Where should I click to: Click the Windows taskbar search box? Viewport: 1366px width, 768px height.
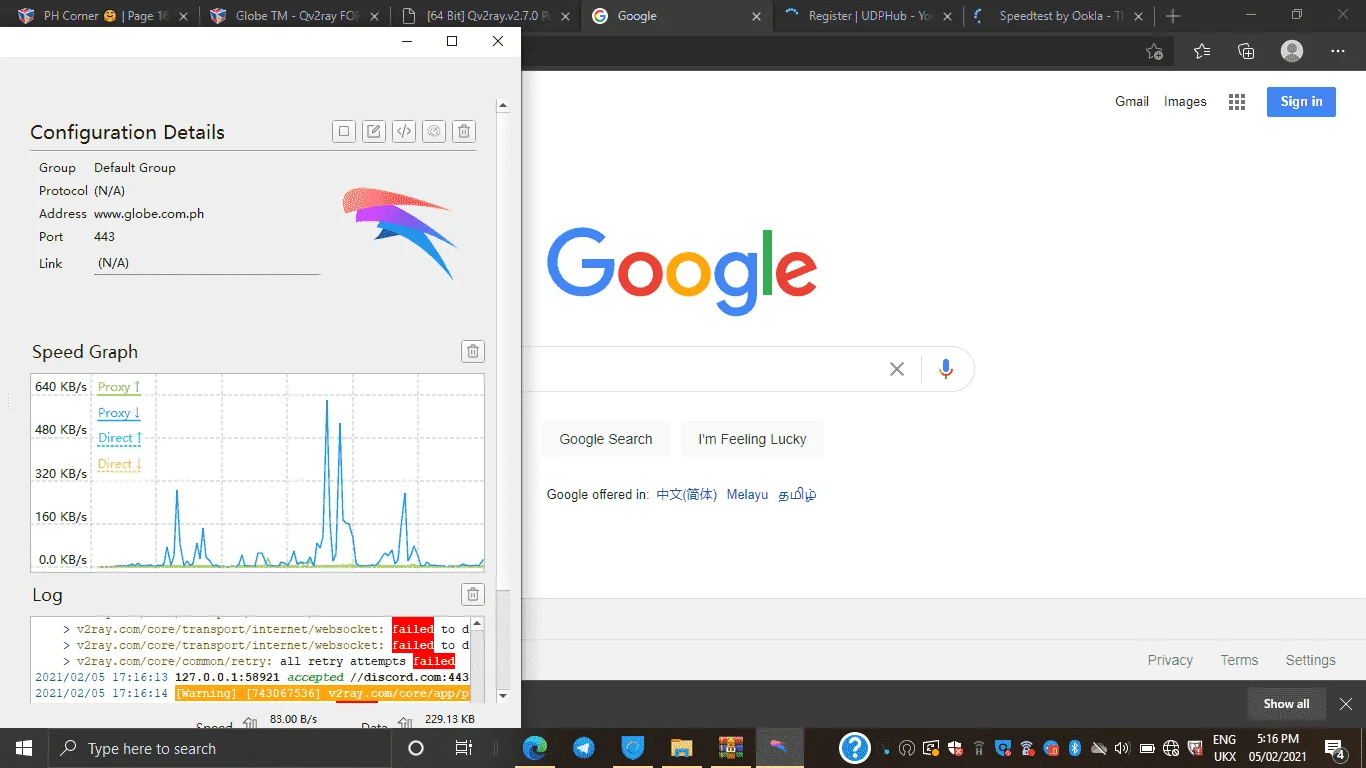click(x=218, y=748)
